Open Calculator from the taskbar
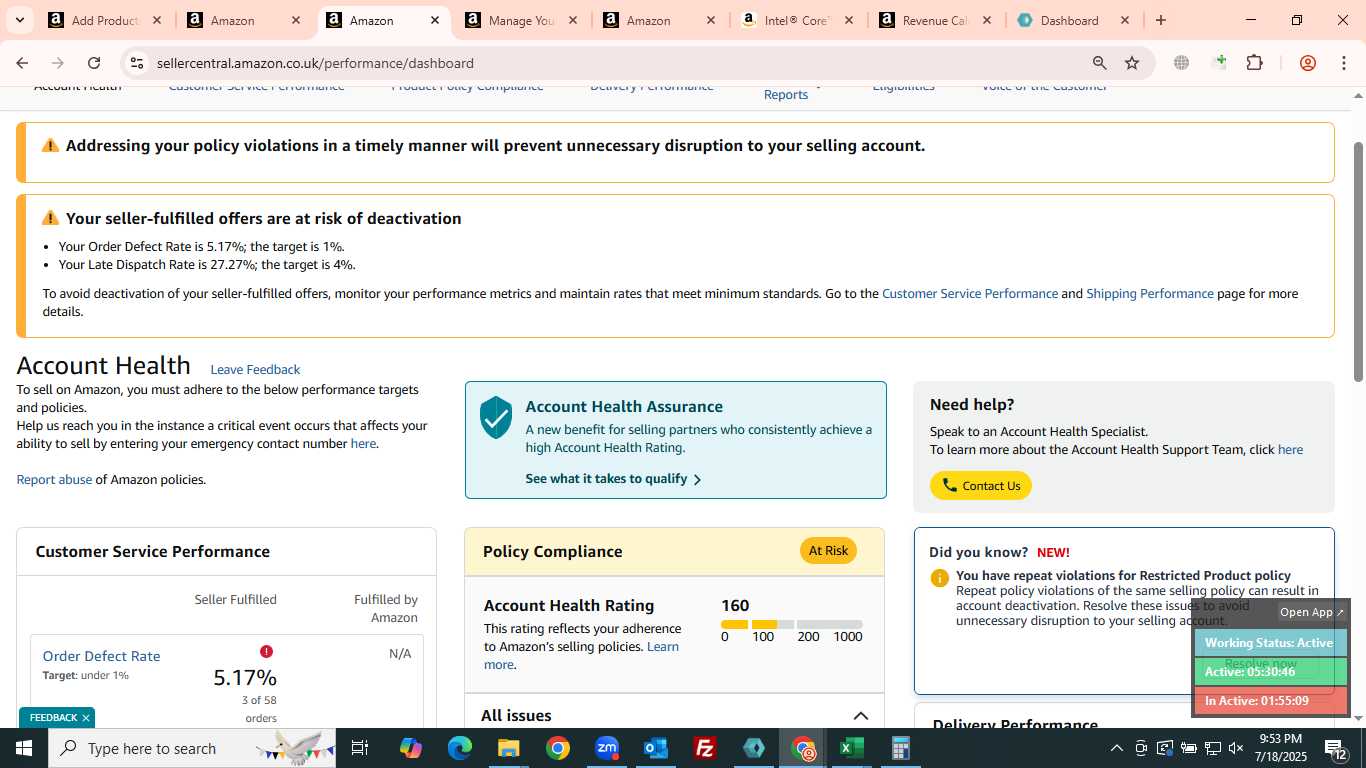1366x768 pixels. [x=901, y=748]
